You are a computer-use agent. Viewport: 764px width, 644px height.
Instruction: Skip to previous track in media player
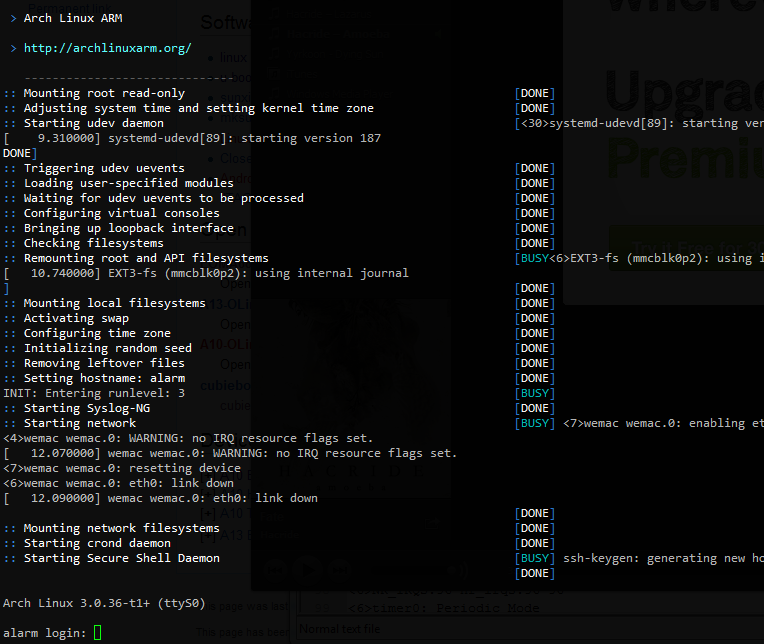point(276,569)
